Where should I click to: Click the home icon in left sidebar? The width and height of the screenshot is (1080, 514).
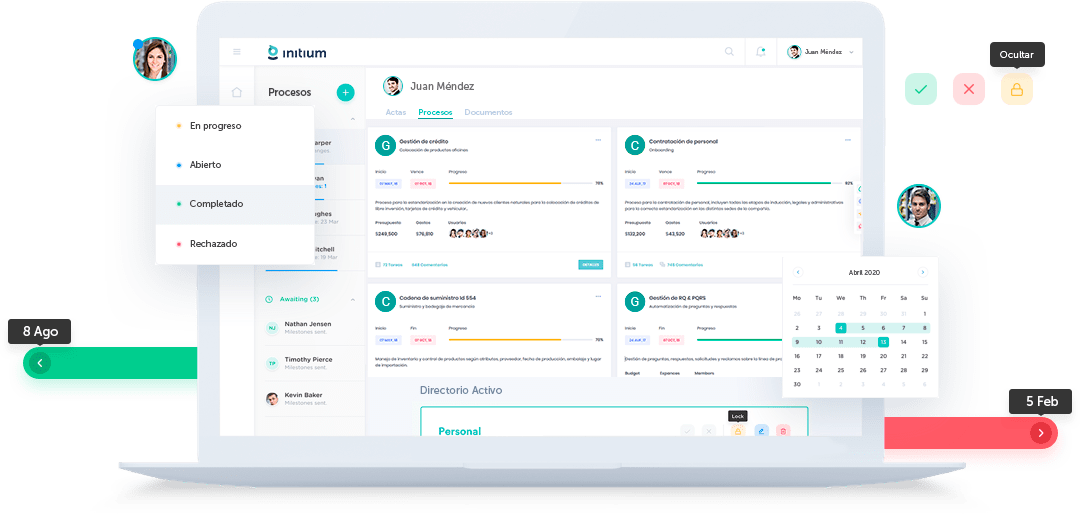click(237, 92)
